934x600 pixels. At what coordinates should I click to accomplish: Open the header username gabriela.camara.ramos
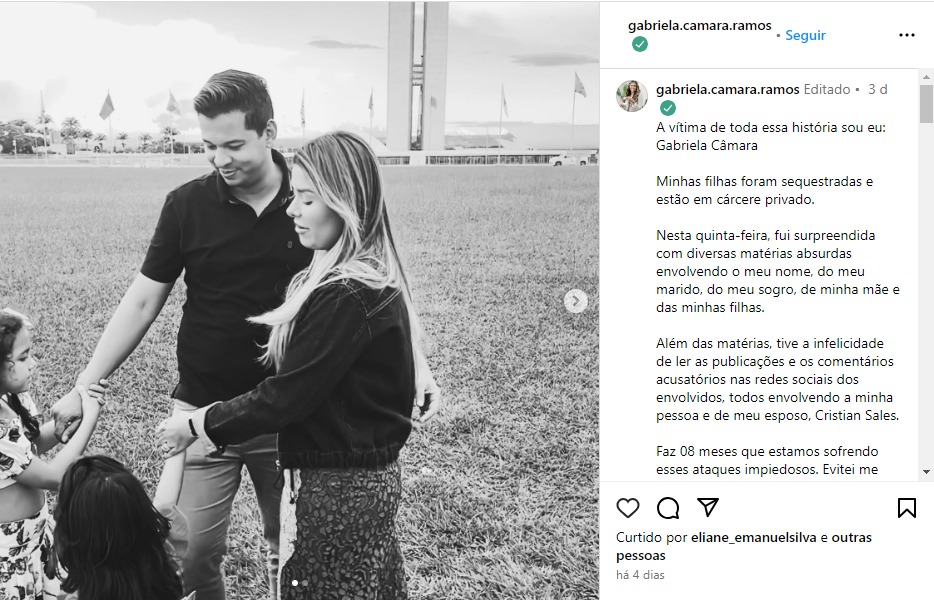coord(699,26)
